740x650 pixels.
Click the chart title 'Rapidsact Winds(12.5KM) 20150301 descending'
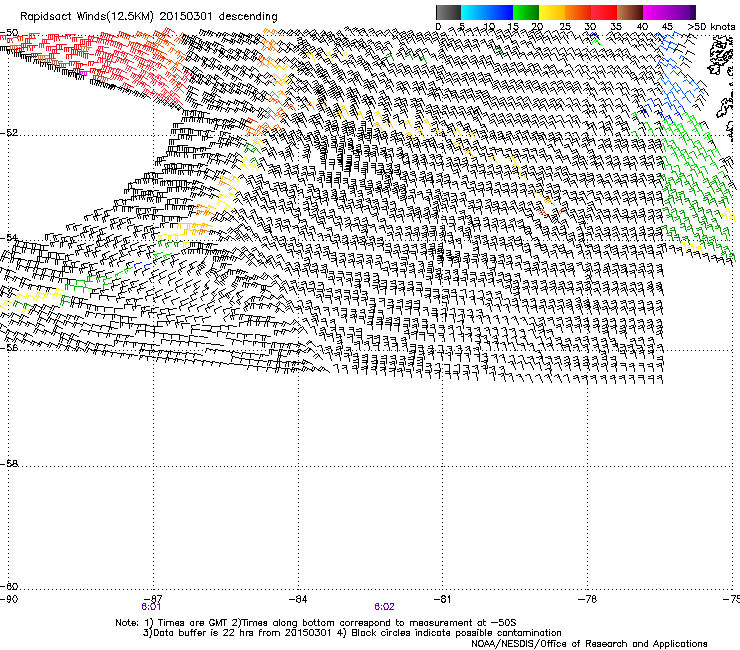click(149, 16)
